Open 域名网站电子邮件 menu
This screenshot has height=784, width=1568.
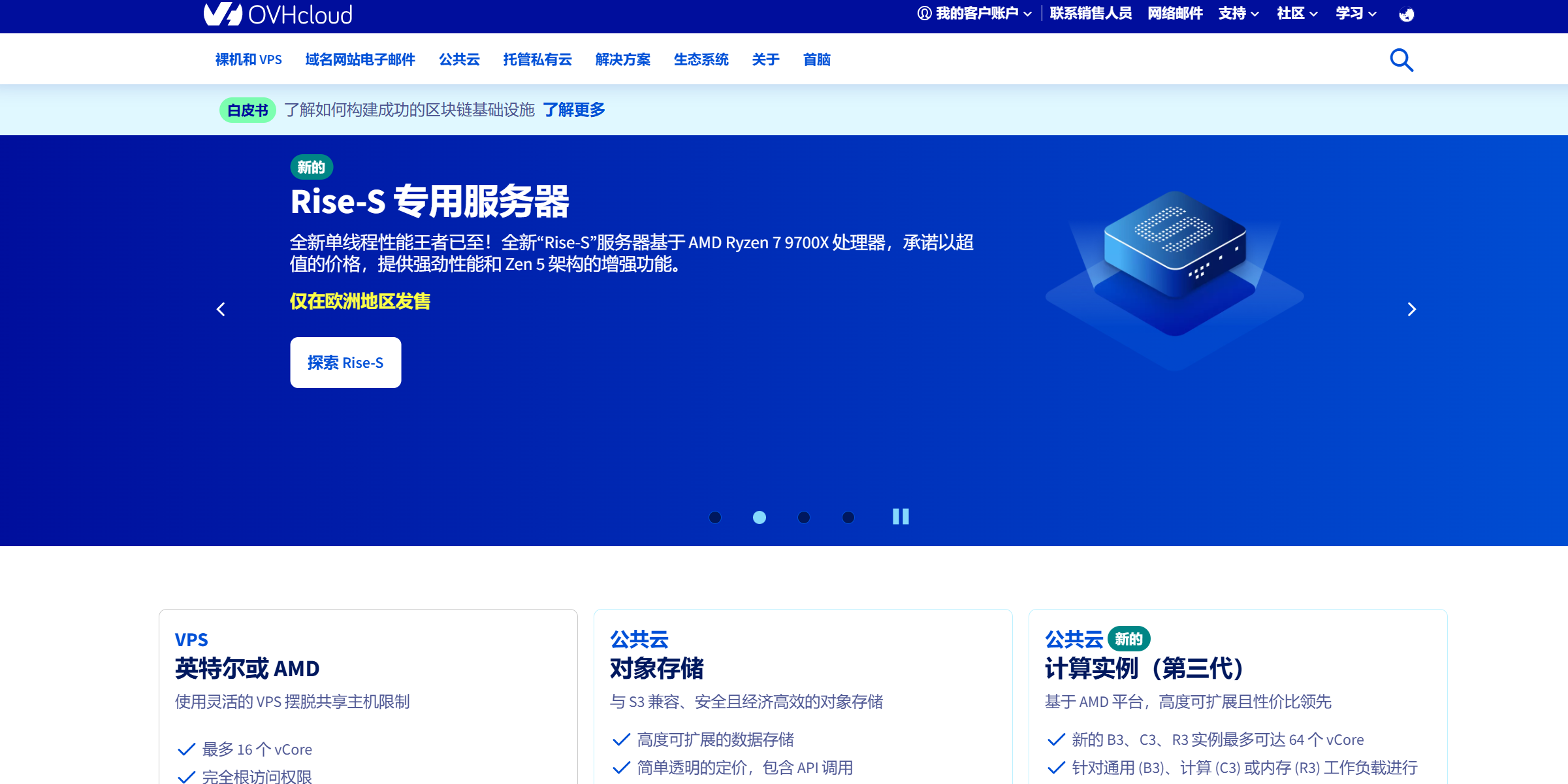(x=360, y=59)
